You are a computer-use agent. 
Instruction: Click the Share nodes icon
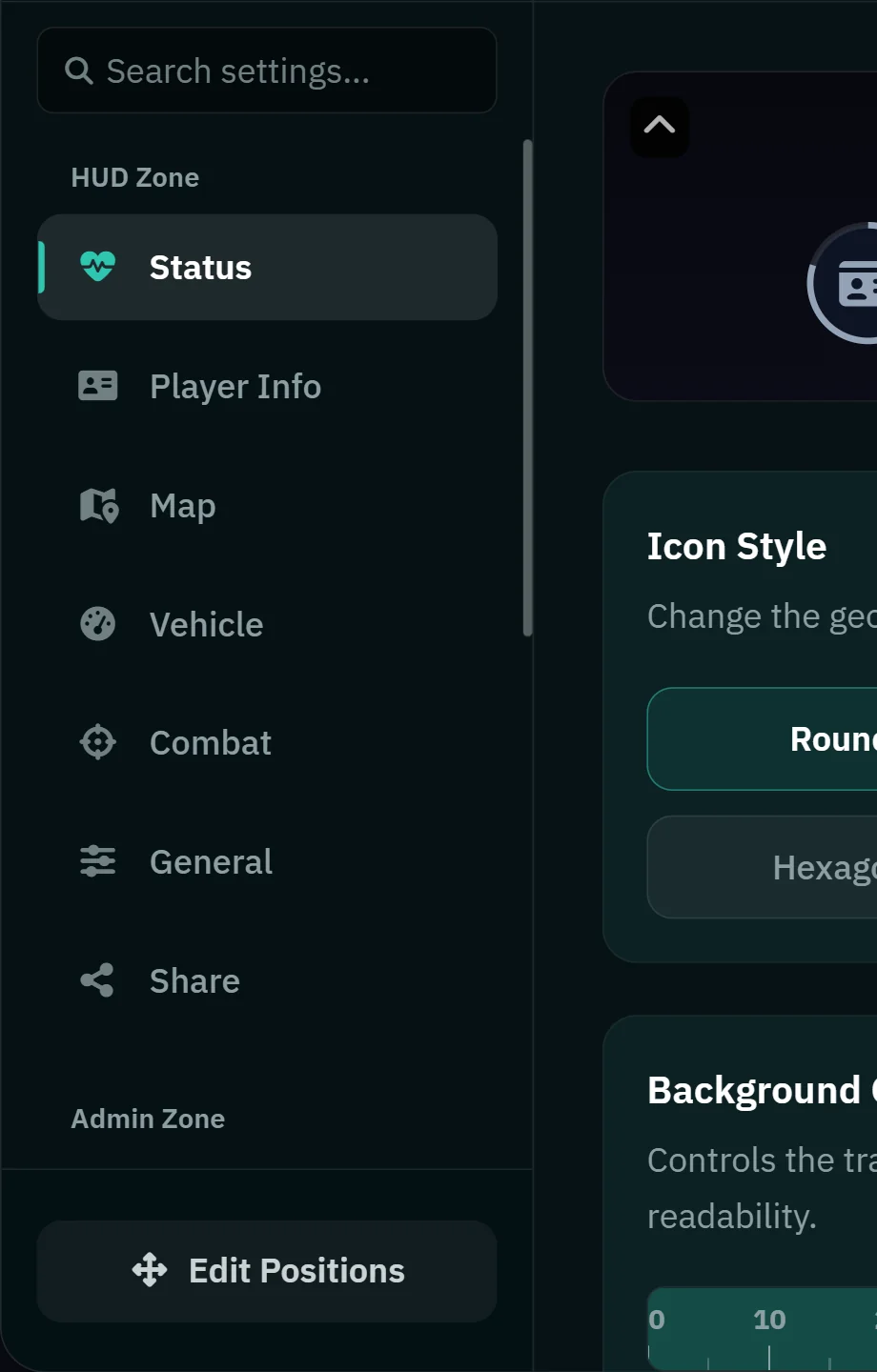(96, 980)
